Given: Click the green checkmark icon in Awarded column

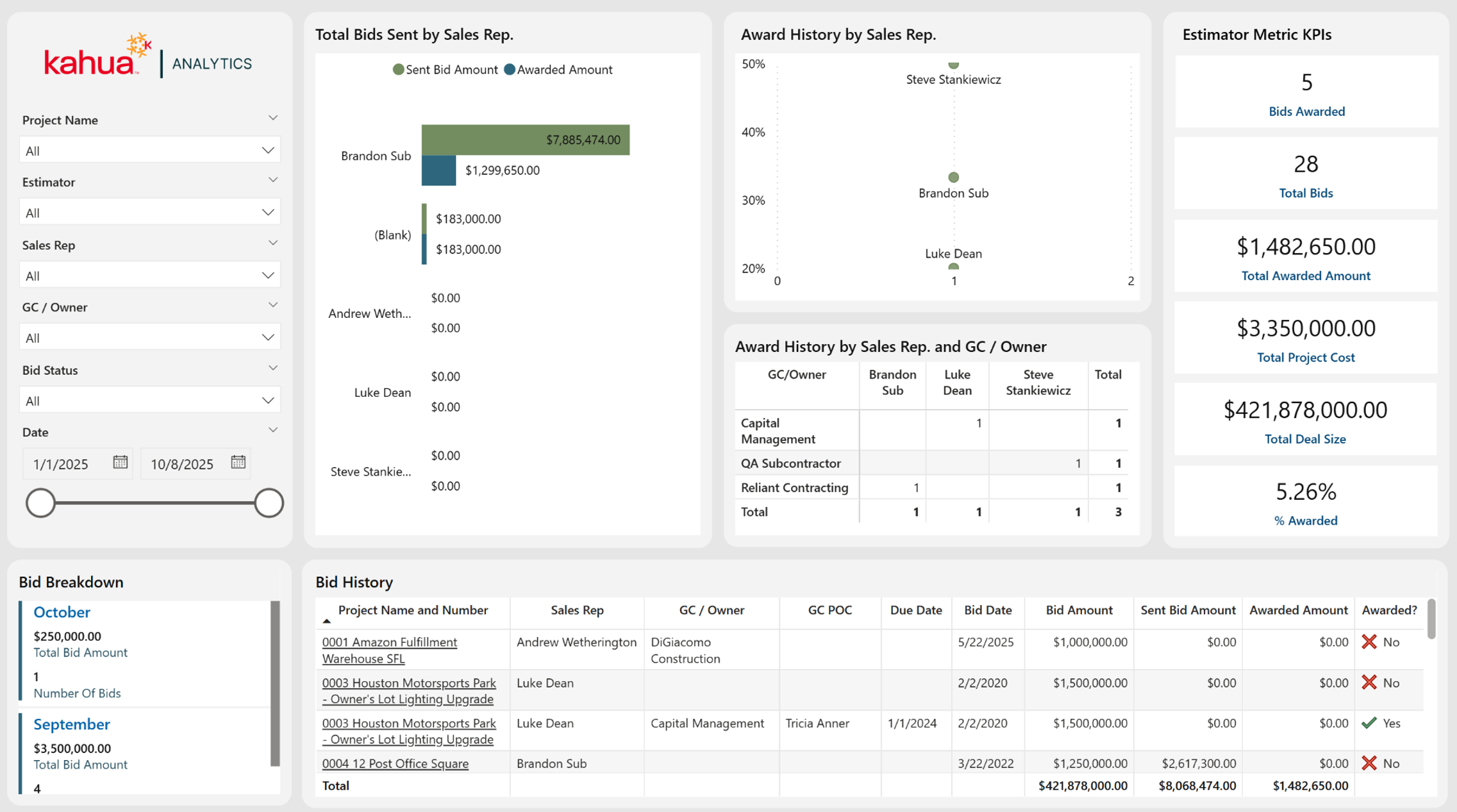Looking at the screenshot, I should 1369,723.
